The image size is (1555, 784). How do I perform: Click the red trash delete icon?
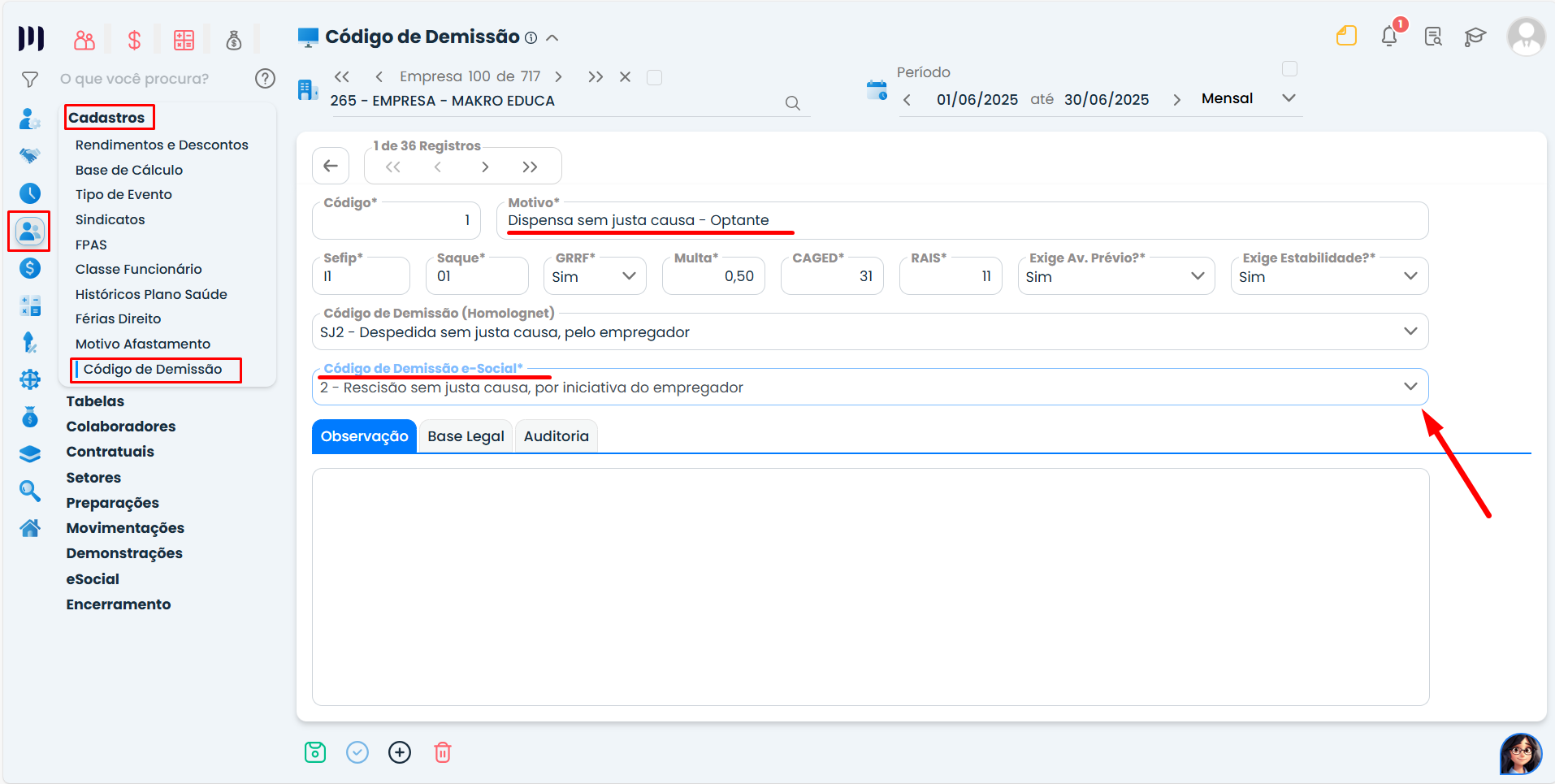pyautogui.click(x=443, y=752)
